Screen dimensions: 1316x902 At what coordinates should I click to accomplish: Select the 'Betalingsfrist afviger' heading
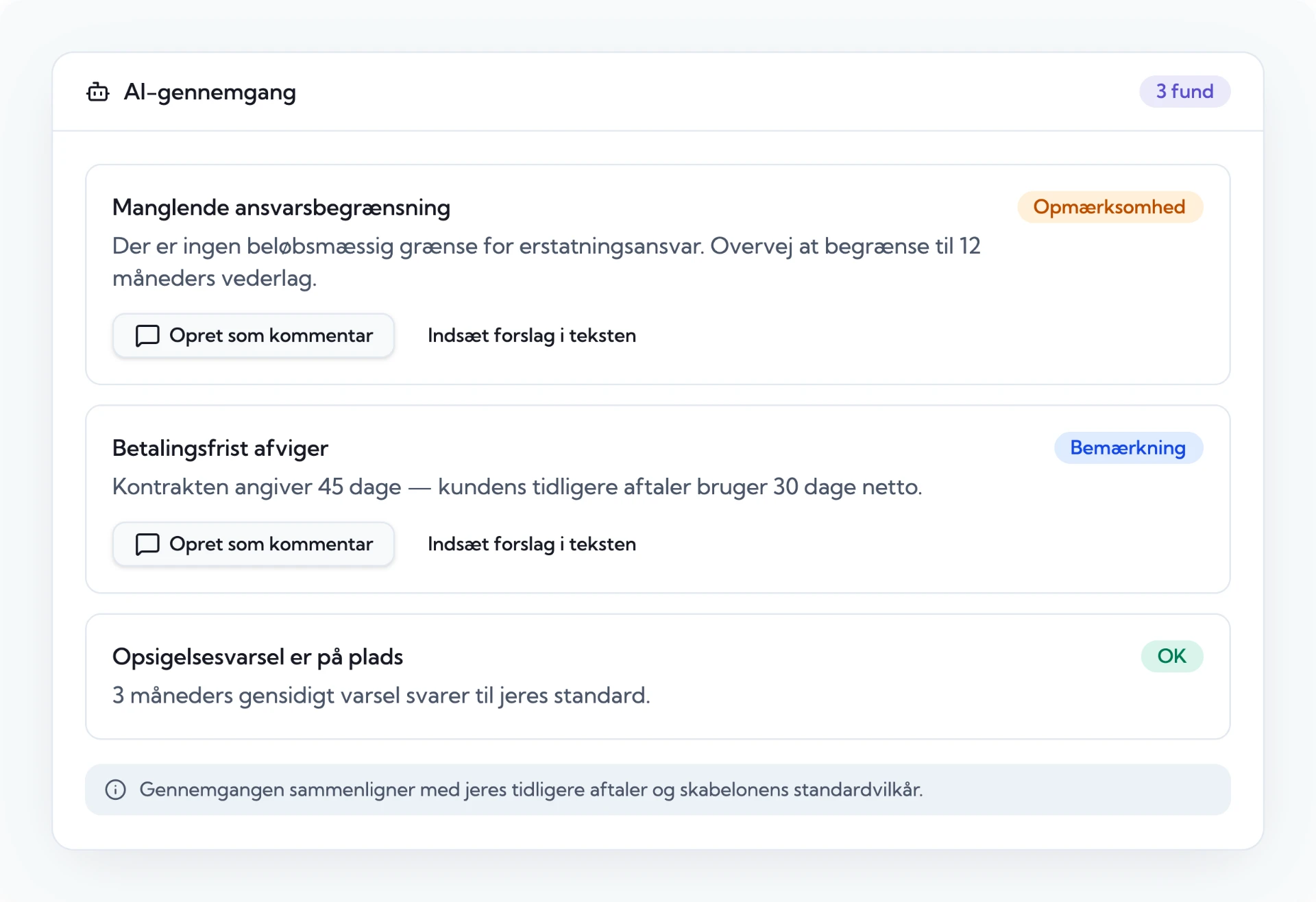(x=220, y=448)
